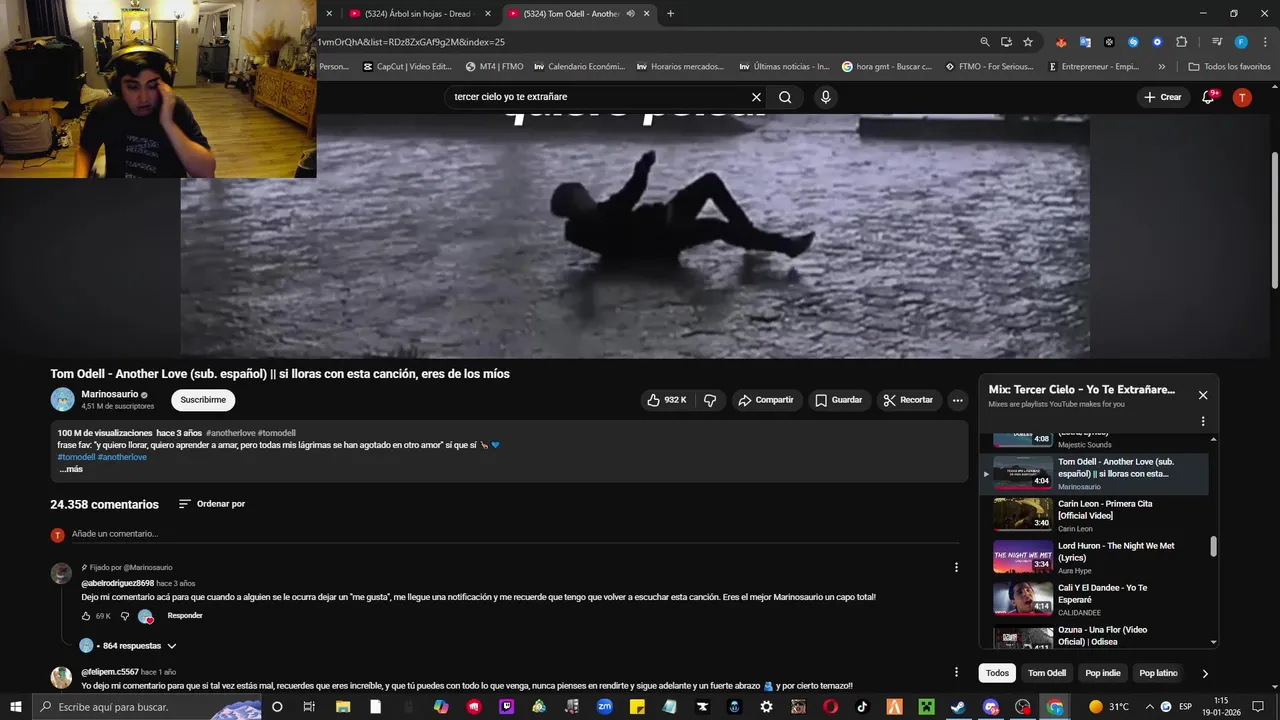Show more topic chips with next arrow
Image resolution: width=1280 pixels, height=720 pixels.
1204,673
